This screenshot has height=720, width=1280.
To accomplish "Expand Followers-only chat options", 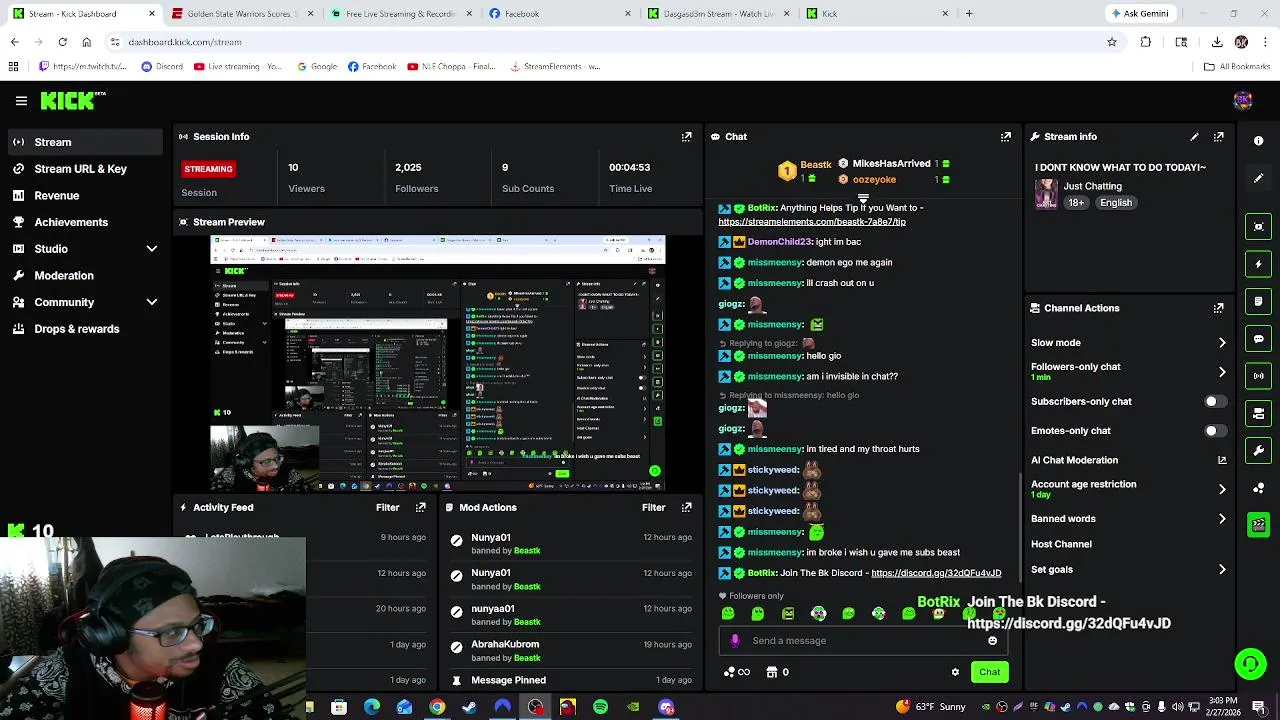I will pyautogui.click(x=1222, y=372).
